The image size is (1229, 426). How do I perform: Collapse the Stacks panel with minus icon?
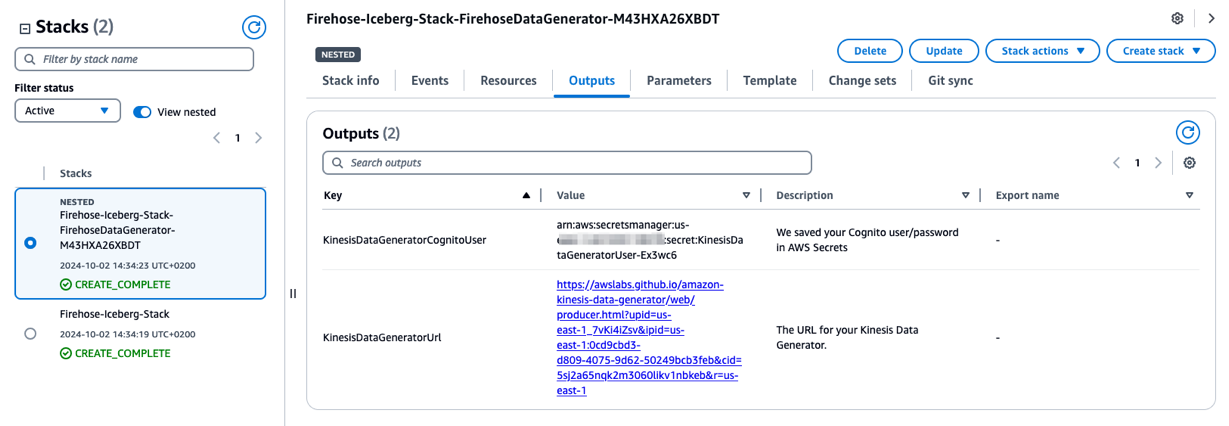[25, 28]
